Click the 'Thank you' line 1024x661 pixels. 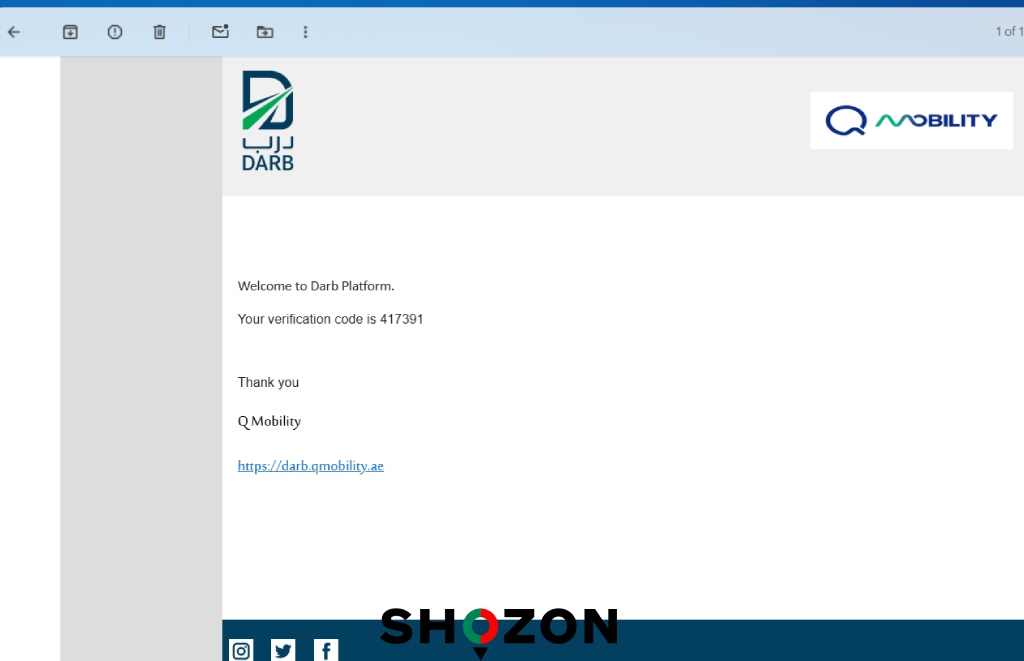pyautogui.click(x=268, y=382)
